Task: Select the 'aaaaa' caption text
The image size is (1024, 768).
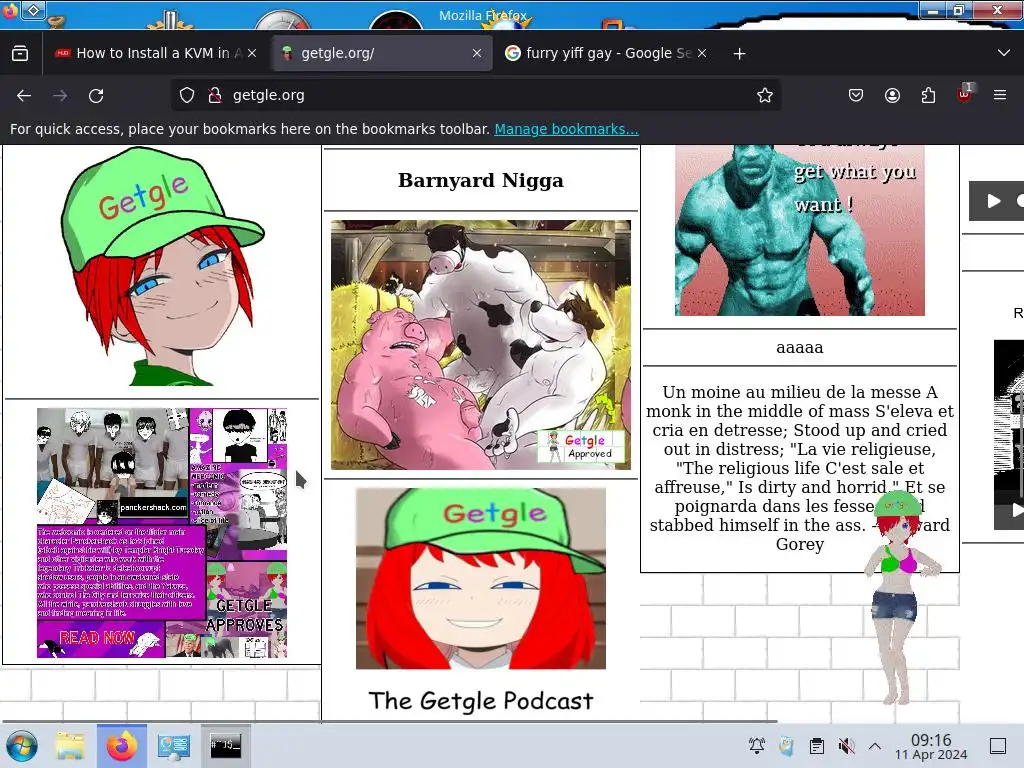Action: 799,347
